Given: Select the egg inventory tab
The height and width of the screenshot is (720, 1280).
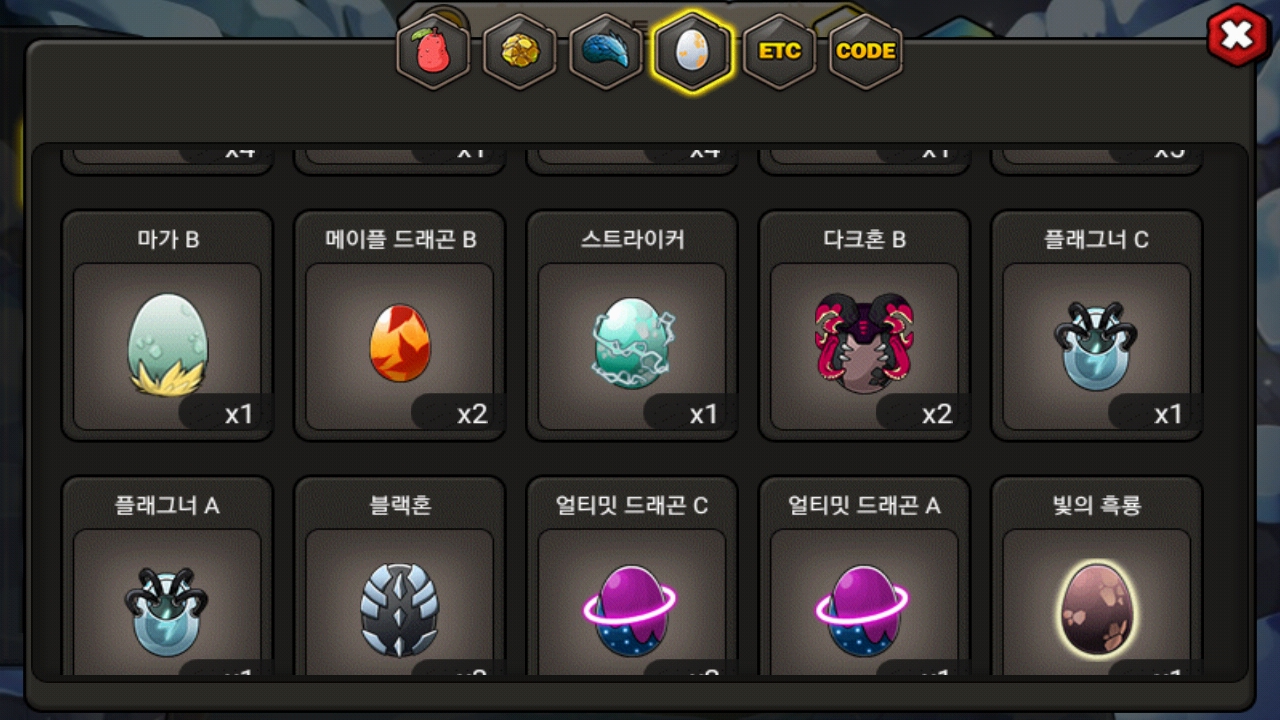Looking at the screenshot, I should pyautogui.click(x=692, y=52).
